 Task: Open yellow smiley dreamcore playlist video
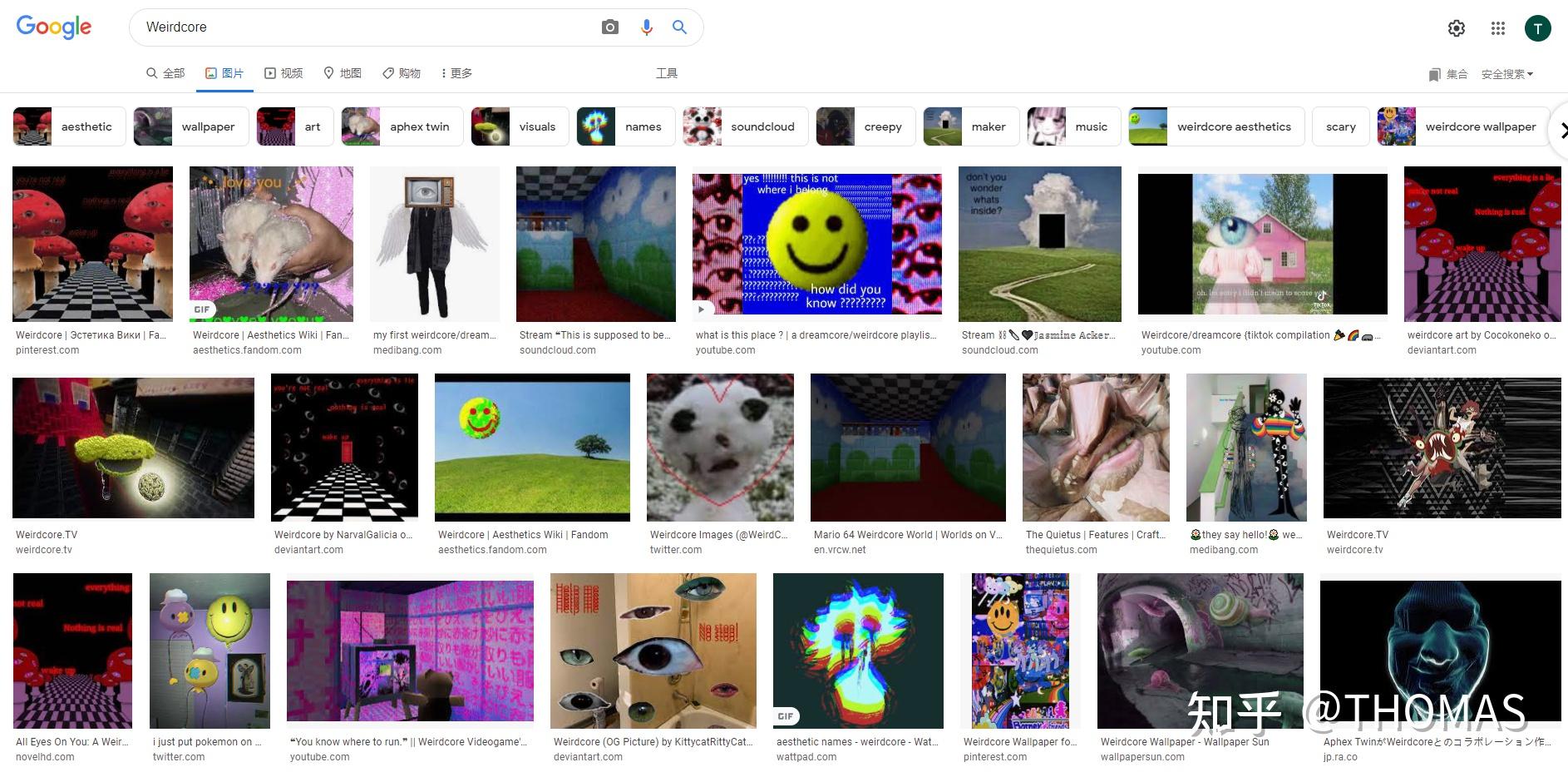click(x=817, y=244)
